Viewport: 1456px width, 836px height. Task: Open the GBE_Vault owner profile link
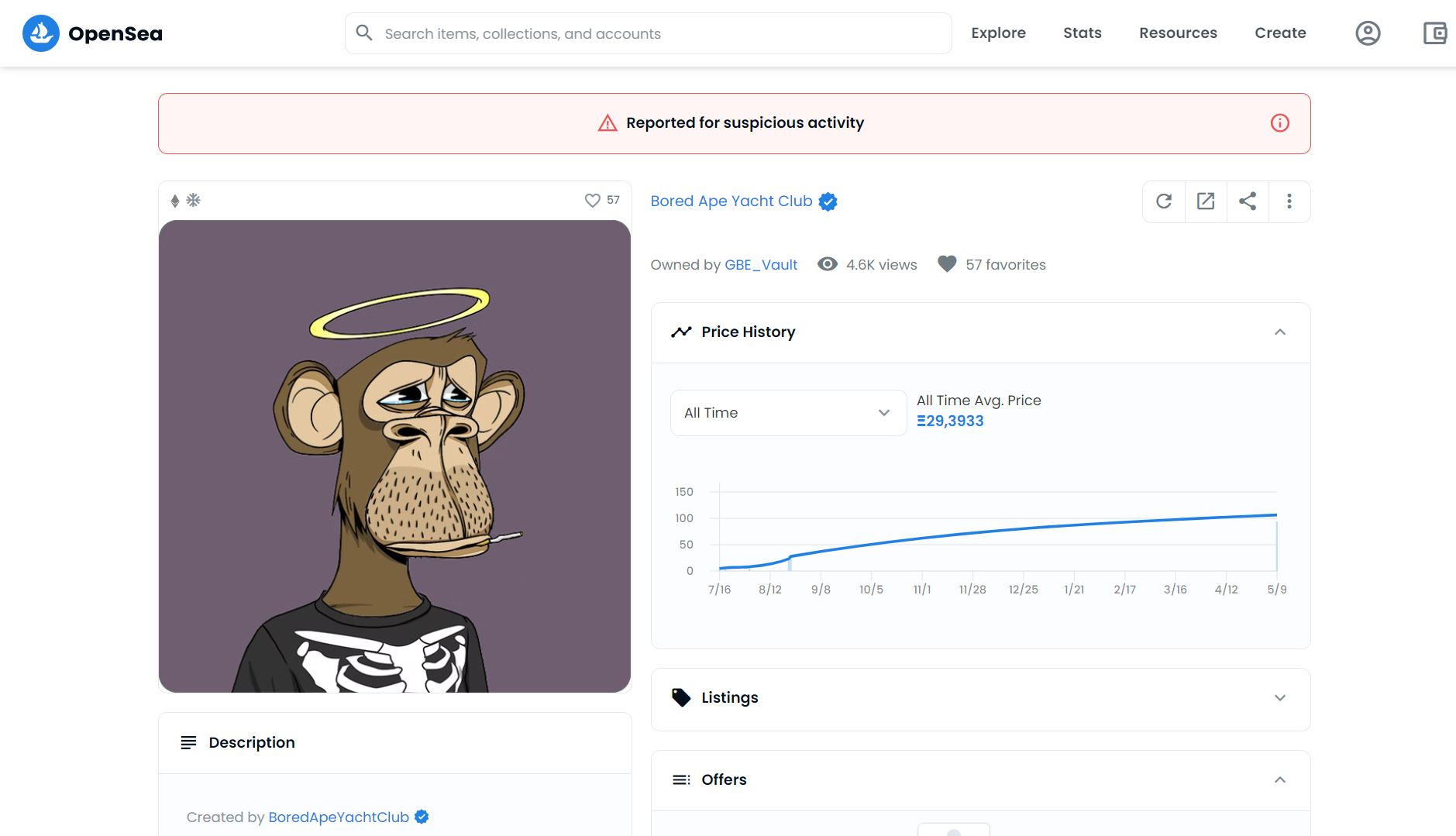761,265
